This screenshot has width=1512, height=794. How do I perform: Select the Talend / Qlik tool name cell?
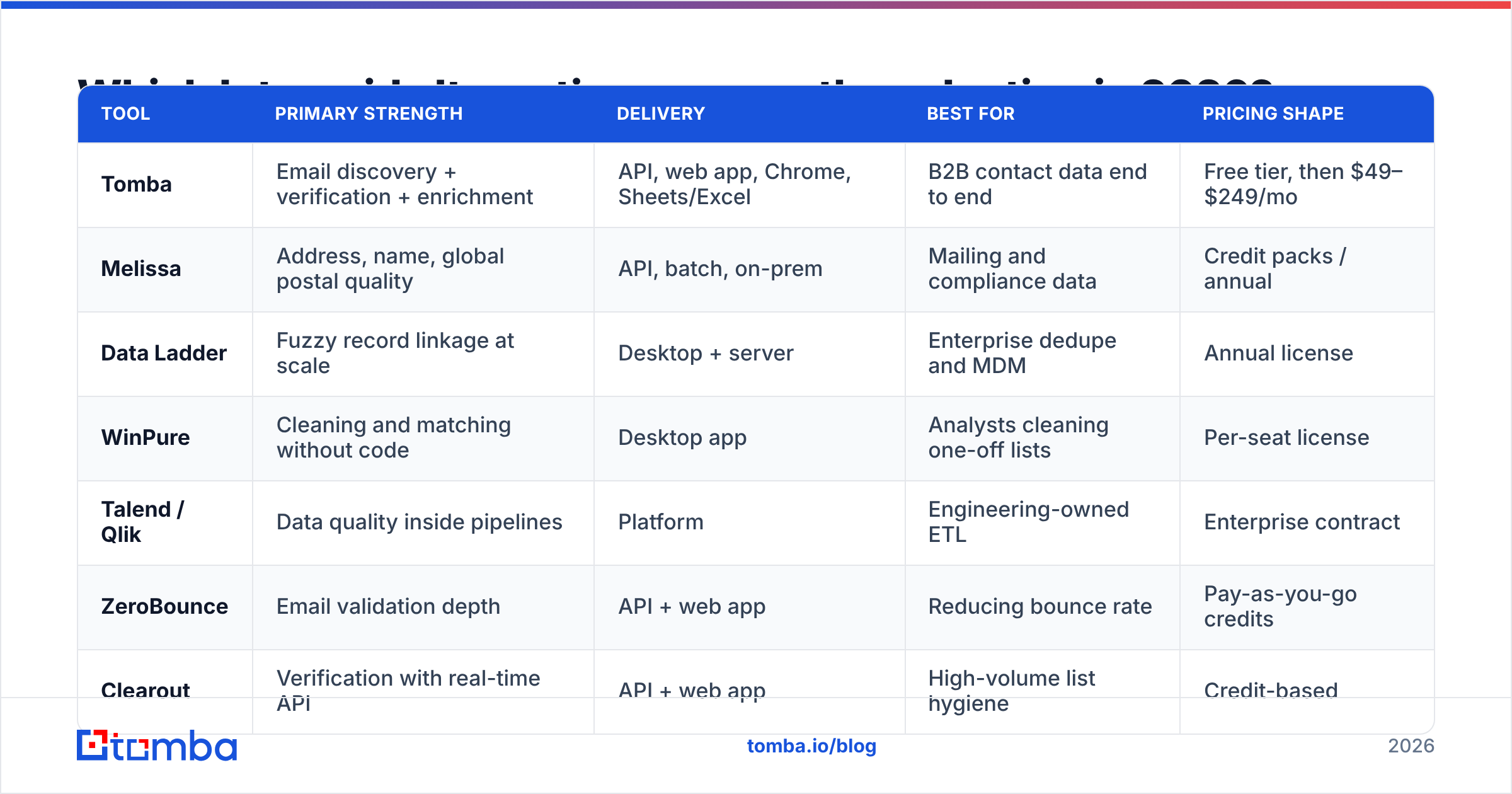tap(165, 522)
